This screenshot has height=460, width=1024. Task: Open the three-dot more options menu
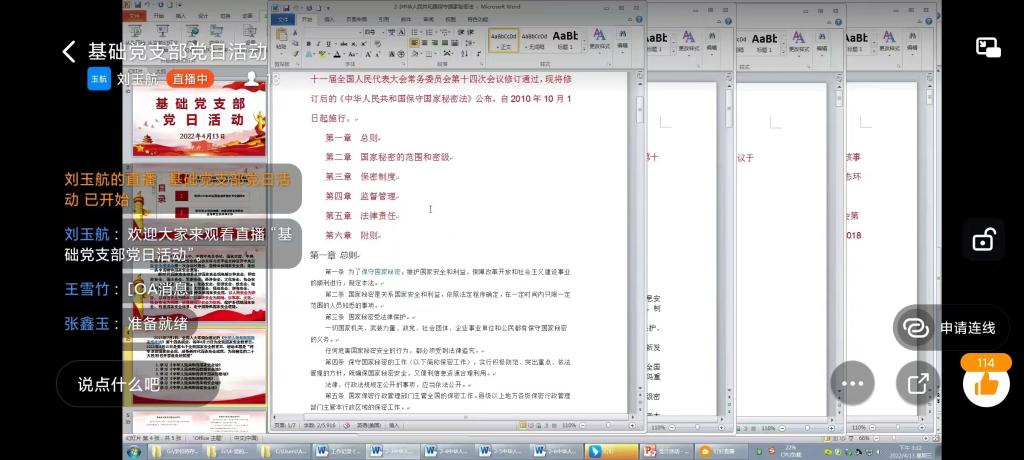[852, 383]
